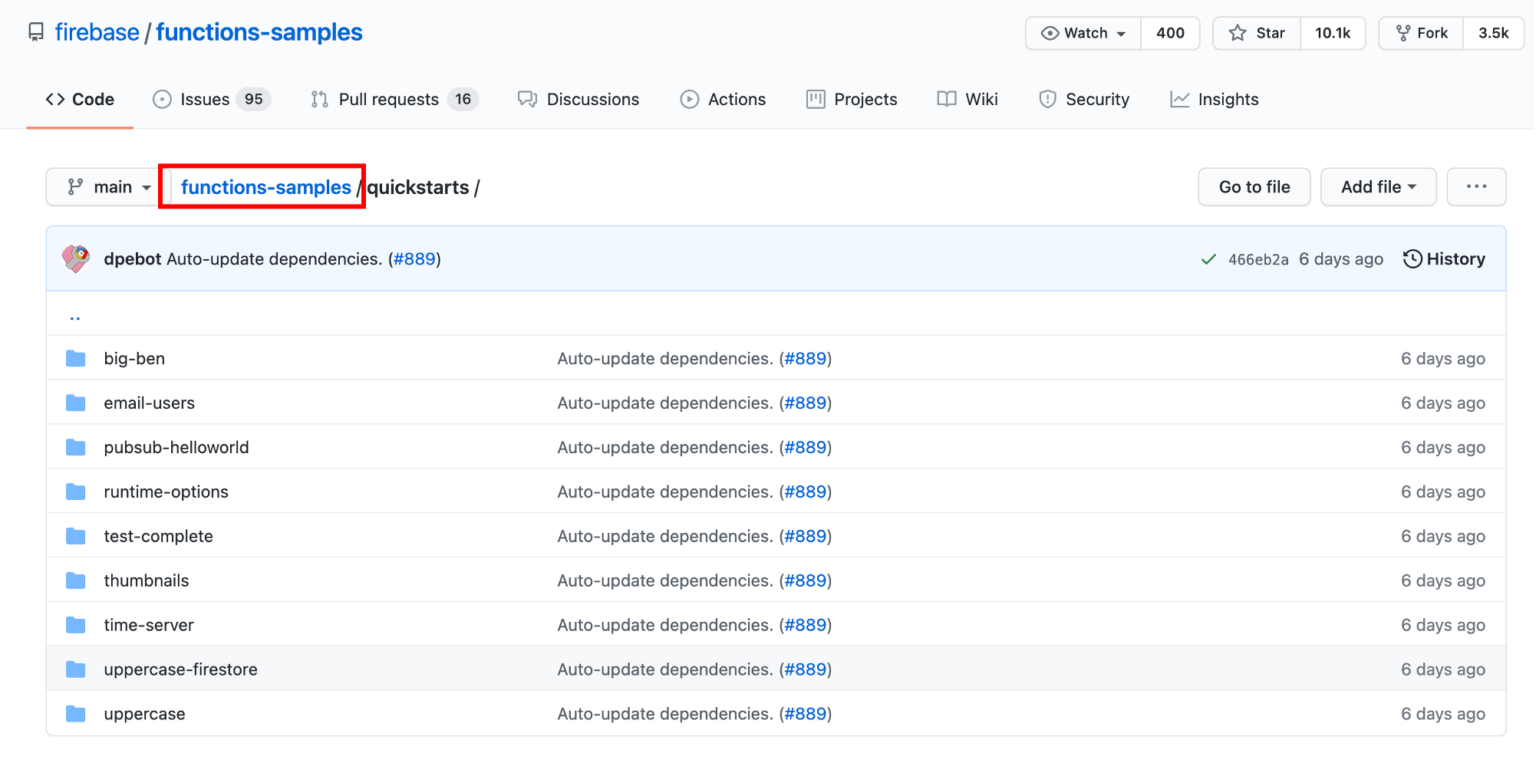Click the dpebot avatar image
The width and height of the screenshot is (1536, 763).
pos(78,258)
